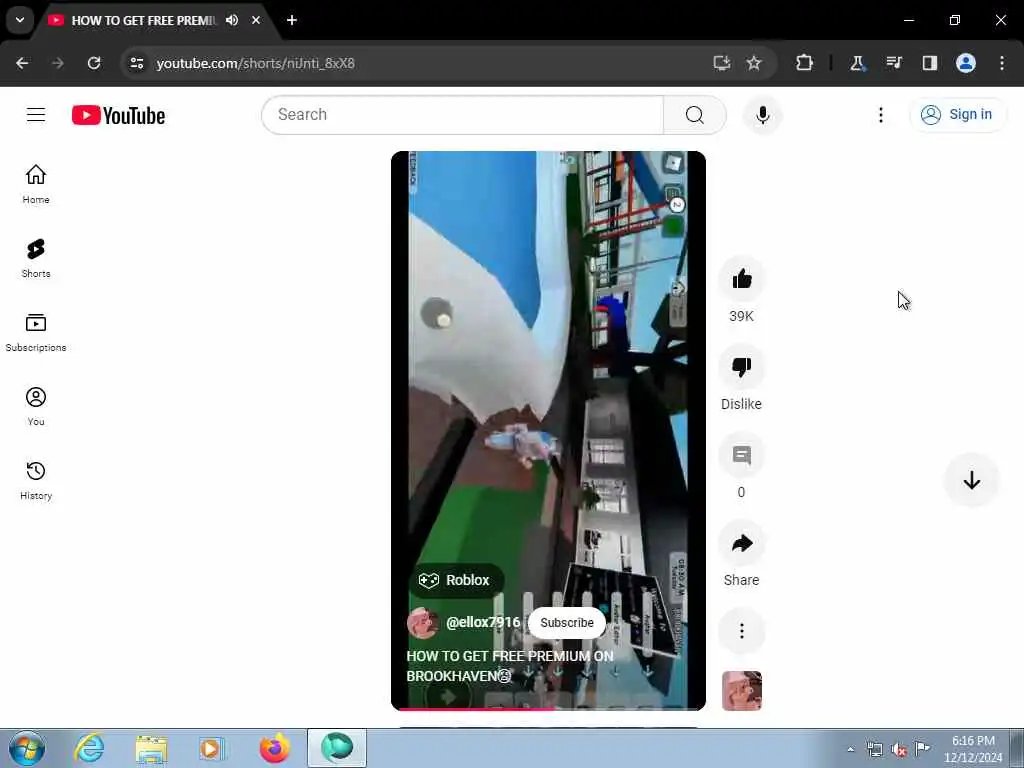Seek using the short's red progress bar
Viewport: 1024px width, 768px height.
(x=548, y=709)
